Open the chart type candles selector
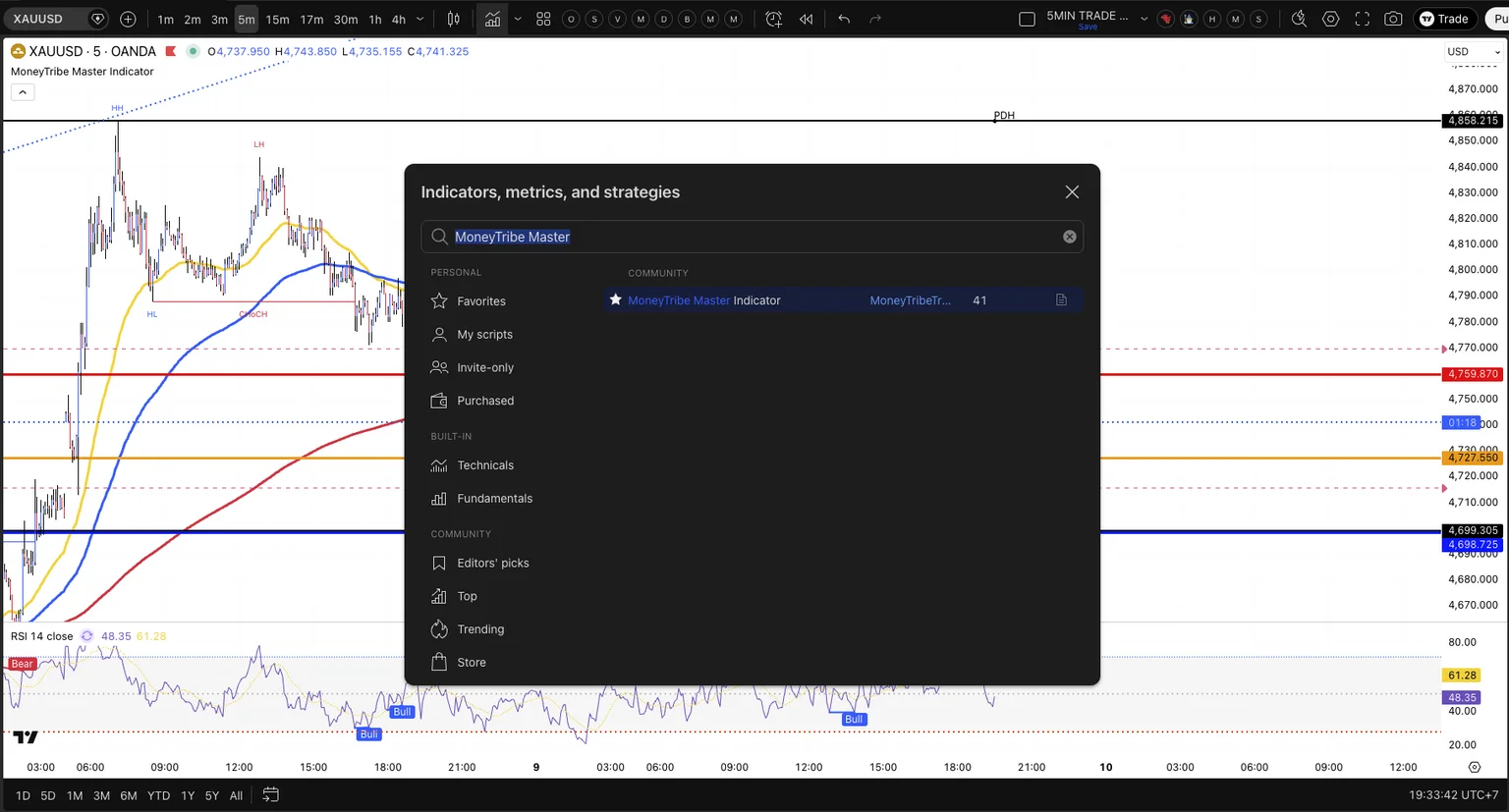Image resolution: width=1509 pixels, height=812 pixels. (x=454, y=19)
